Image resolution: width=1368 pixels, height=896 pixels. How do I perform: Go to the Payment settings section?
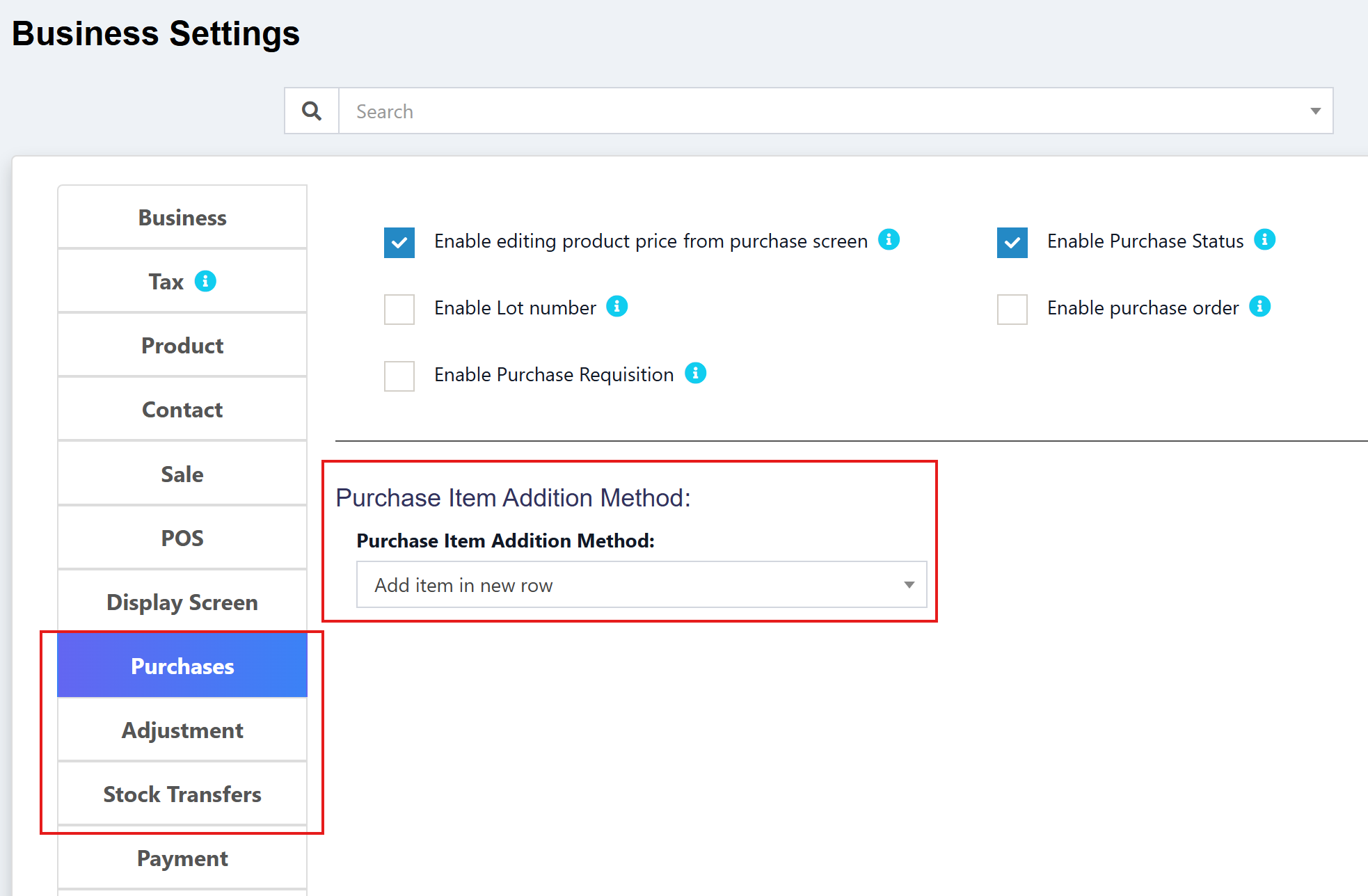coord(182,858)
